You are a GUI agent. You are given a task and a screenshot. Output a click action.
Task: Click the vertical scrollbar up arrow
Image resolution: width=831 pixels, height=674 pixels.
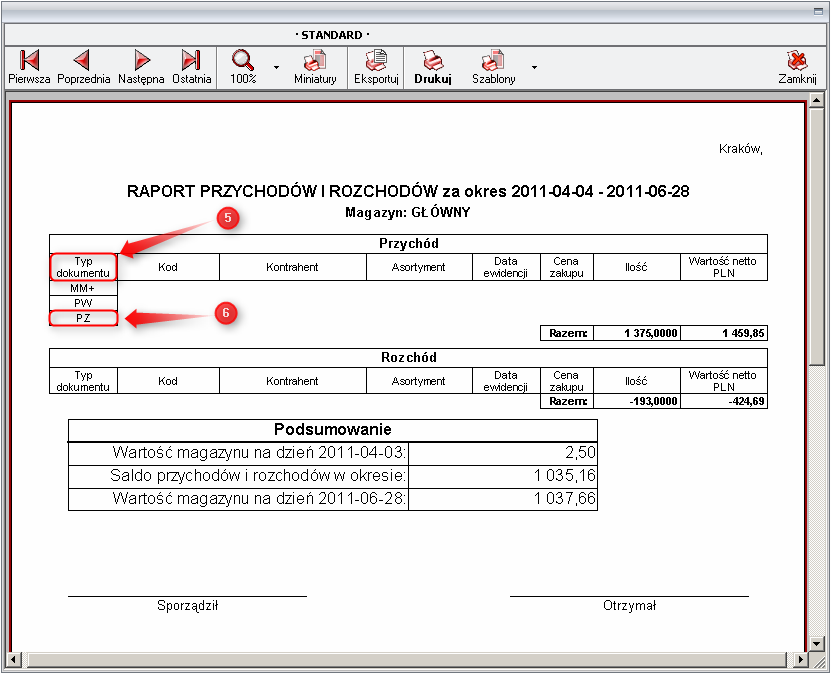point(817,101)
